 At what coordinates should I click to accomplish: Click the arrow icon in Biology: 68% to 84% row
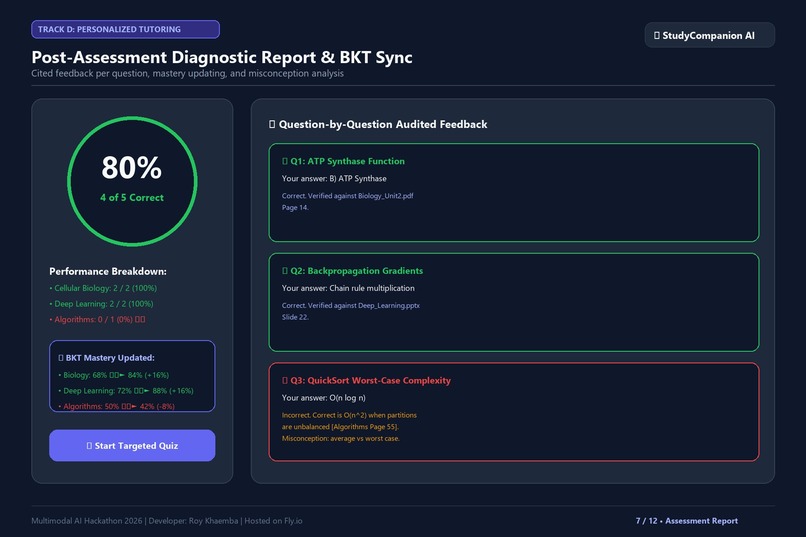tap(117, 375)
